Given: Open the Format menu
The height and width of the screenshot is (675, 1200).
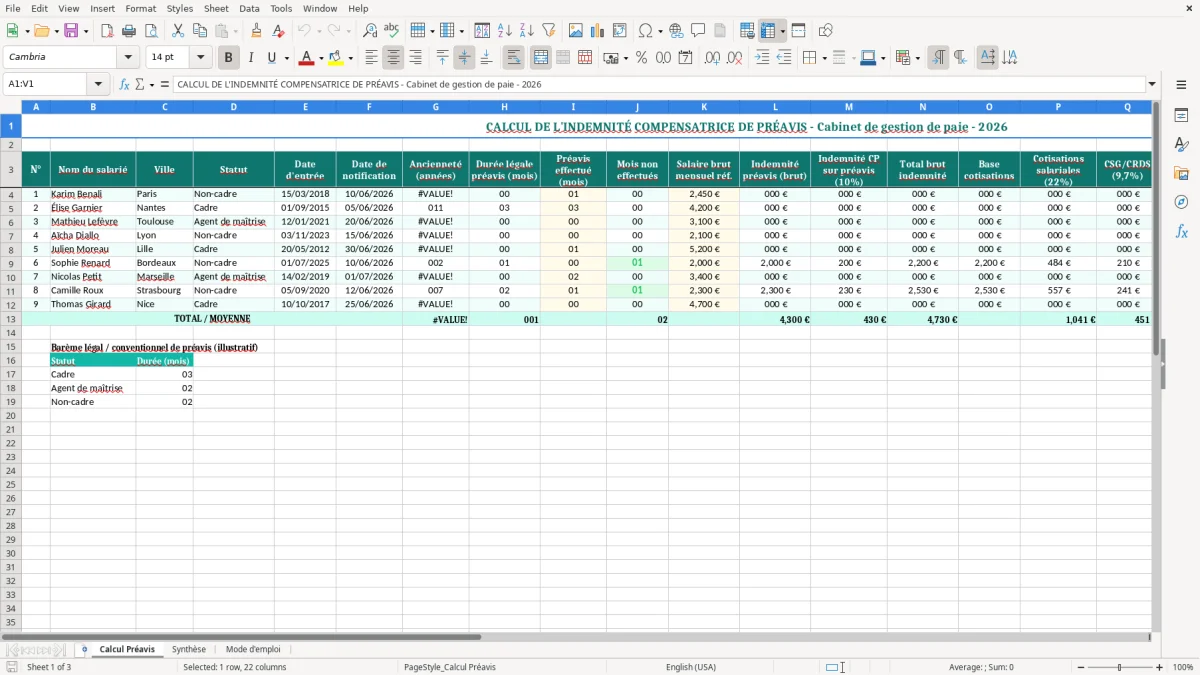Looking at the screenshot, I should (x=140, y=8).
